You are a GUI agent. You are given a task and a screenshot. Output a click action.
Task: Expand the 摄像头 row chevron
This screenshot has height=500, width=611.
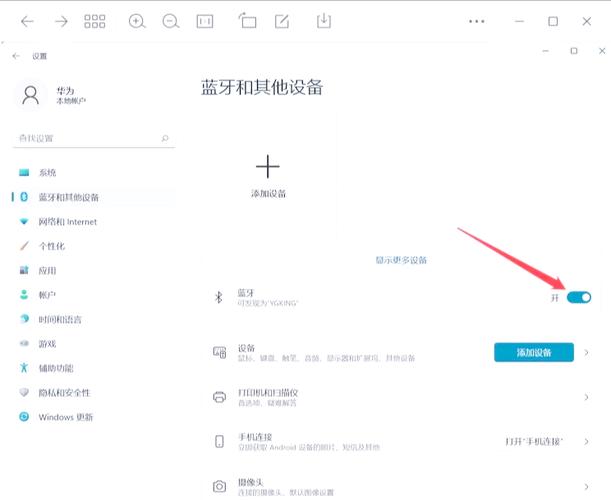tap(586, 486)
